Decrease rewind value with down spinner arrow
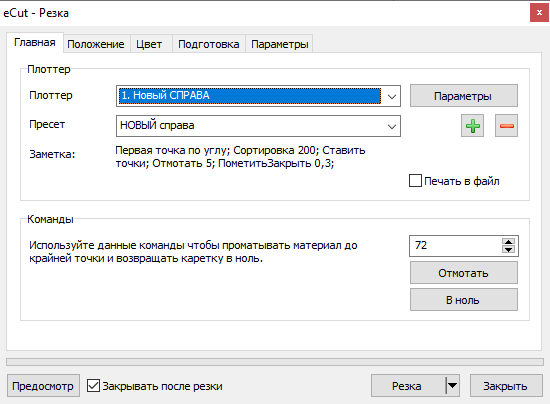Viewport: 550px width, 404px height. click(508, 249)
